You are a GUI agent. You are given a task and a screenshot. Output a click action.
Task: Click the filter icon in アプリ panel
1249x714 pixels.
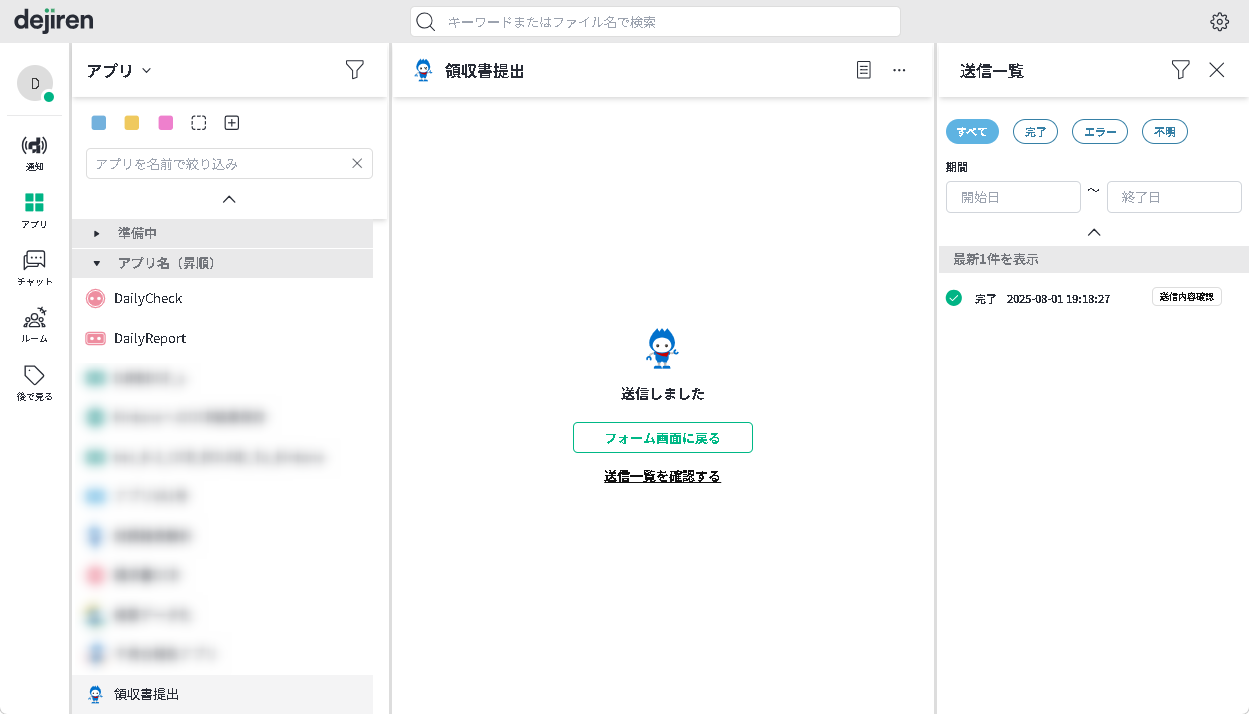click(x=354, y=70)
